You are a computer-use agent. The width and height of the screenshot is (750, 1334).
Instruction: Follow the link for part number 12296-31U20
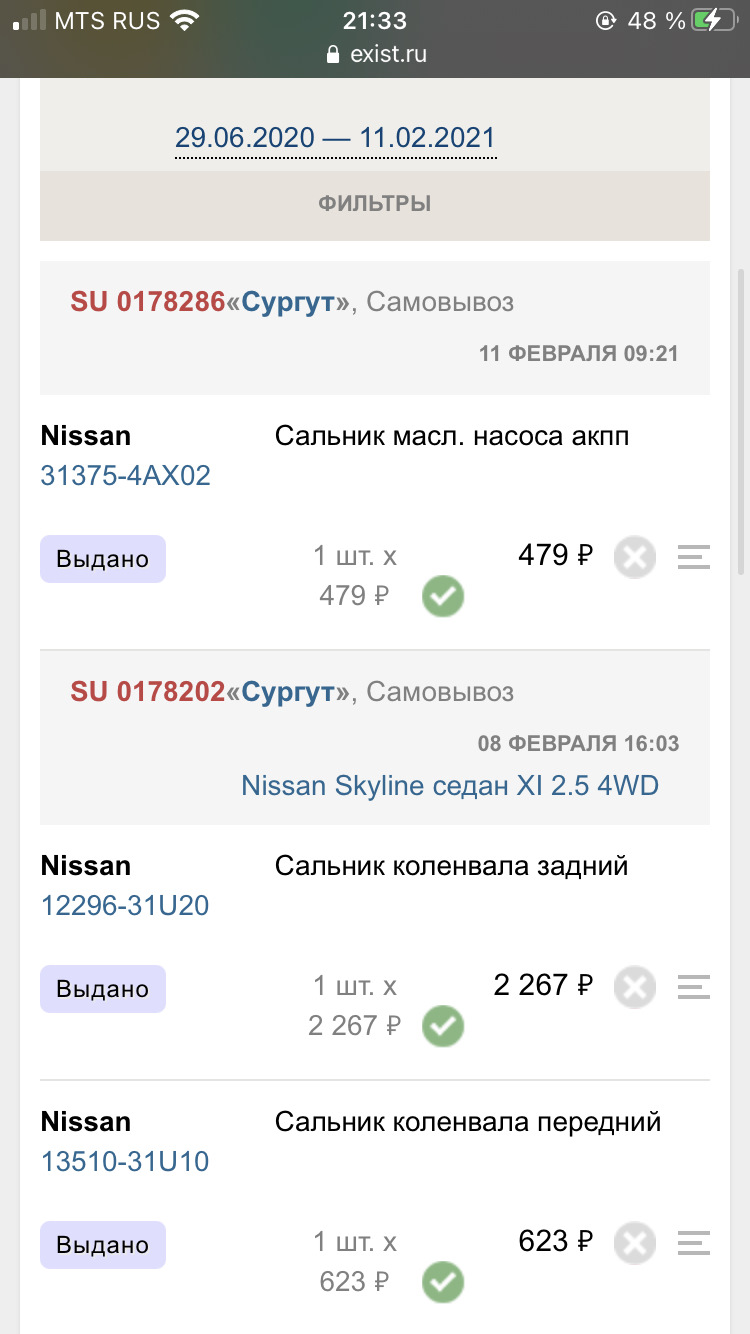(x=124, y=905)
